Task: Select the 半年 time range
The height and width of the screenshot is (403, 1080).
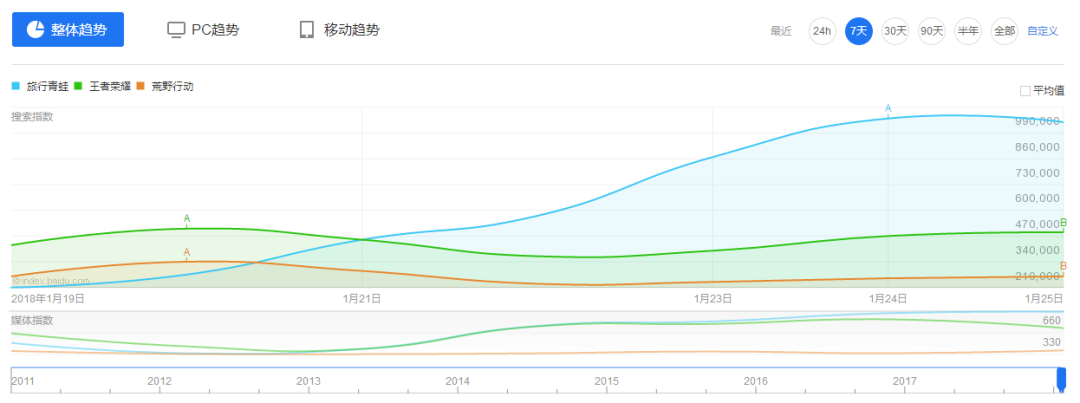Action: (968, 31)
